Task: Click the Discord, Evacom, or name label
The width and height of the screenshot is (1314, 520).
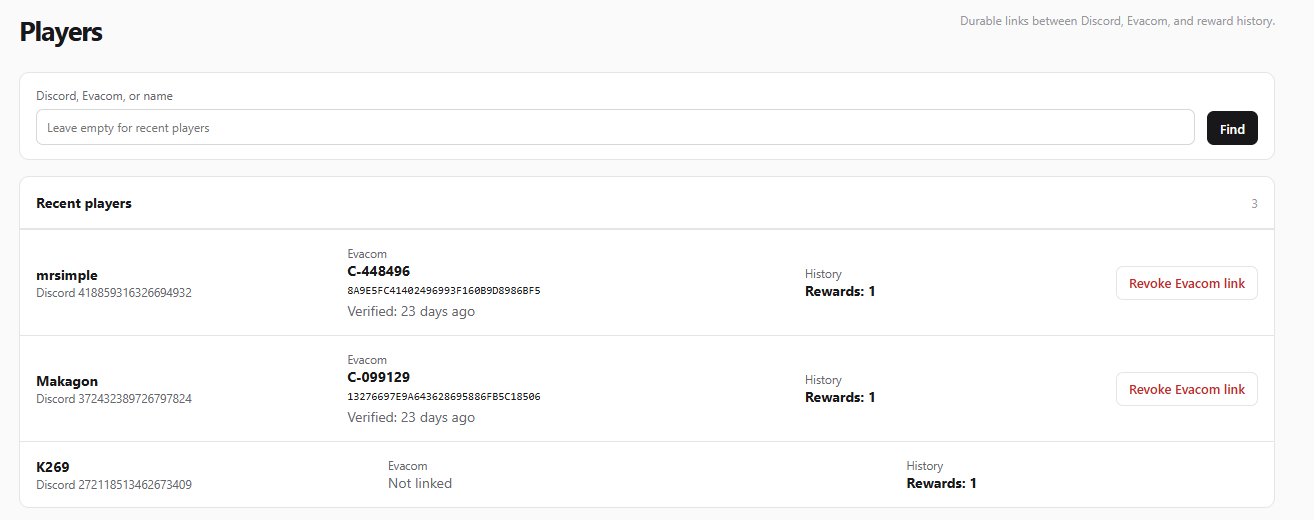Action: click(104, 96)
